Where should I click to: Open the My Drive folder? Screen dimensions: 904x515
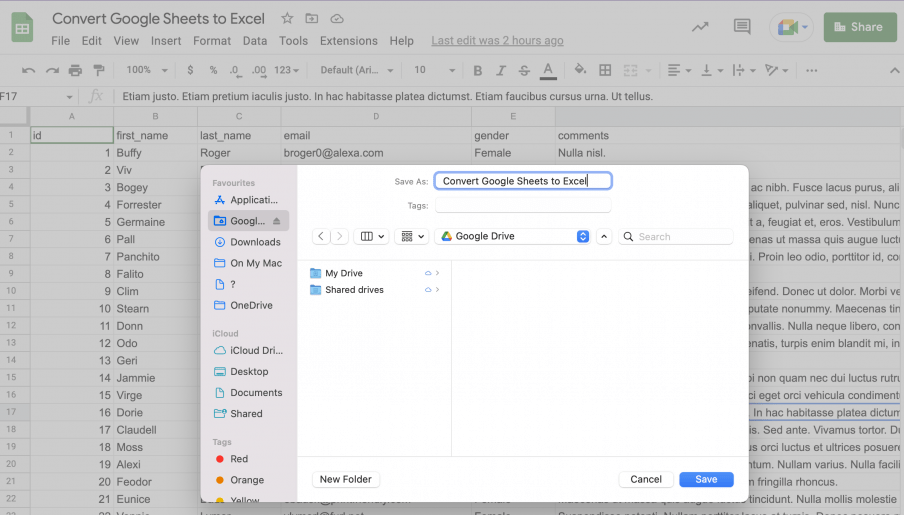coord(374,273)
